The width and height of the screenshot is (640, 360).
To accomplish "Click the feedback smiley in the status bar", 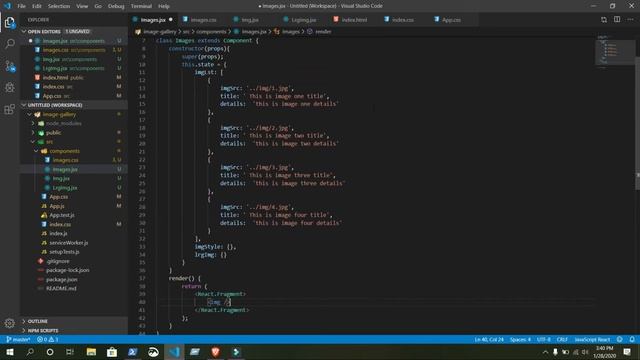I will point(620,340).
